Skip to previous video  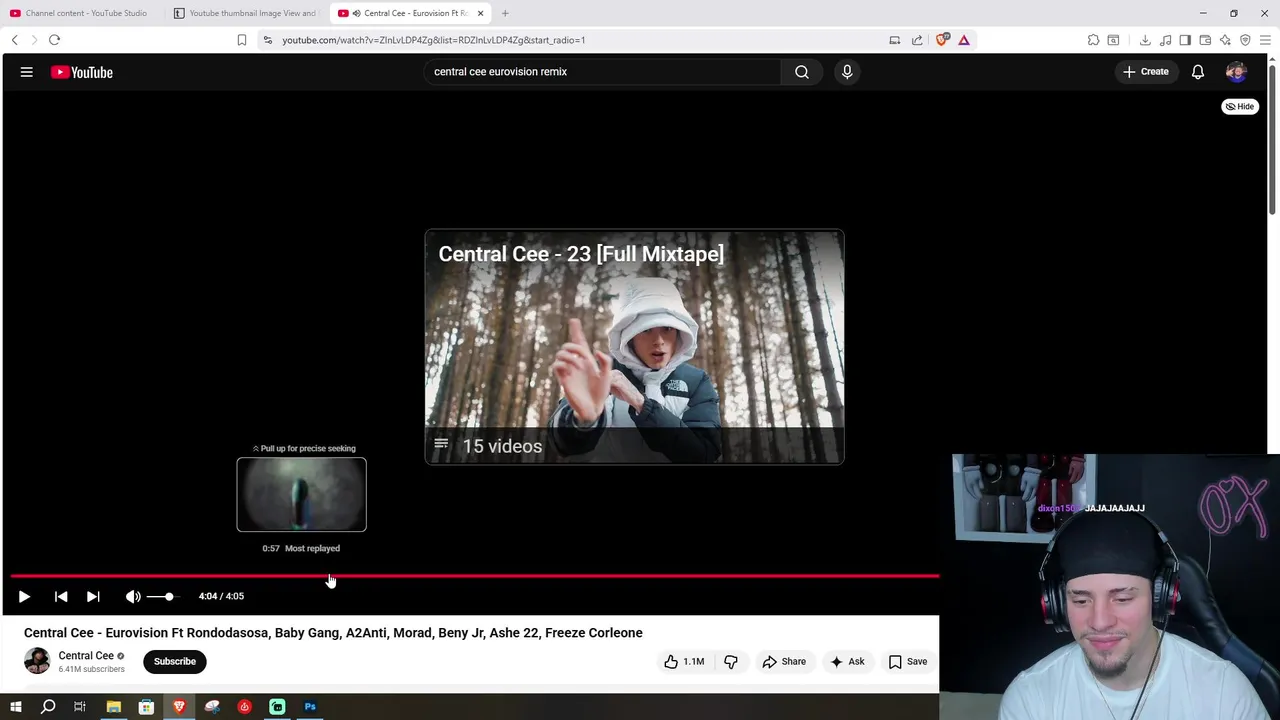[x=61, y=596]
